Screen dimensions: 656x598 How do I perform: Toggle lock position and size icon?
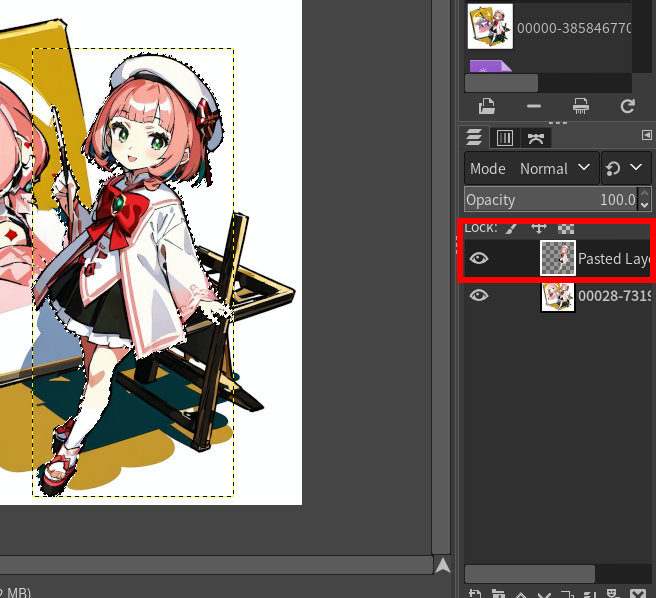click(539, 228)
